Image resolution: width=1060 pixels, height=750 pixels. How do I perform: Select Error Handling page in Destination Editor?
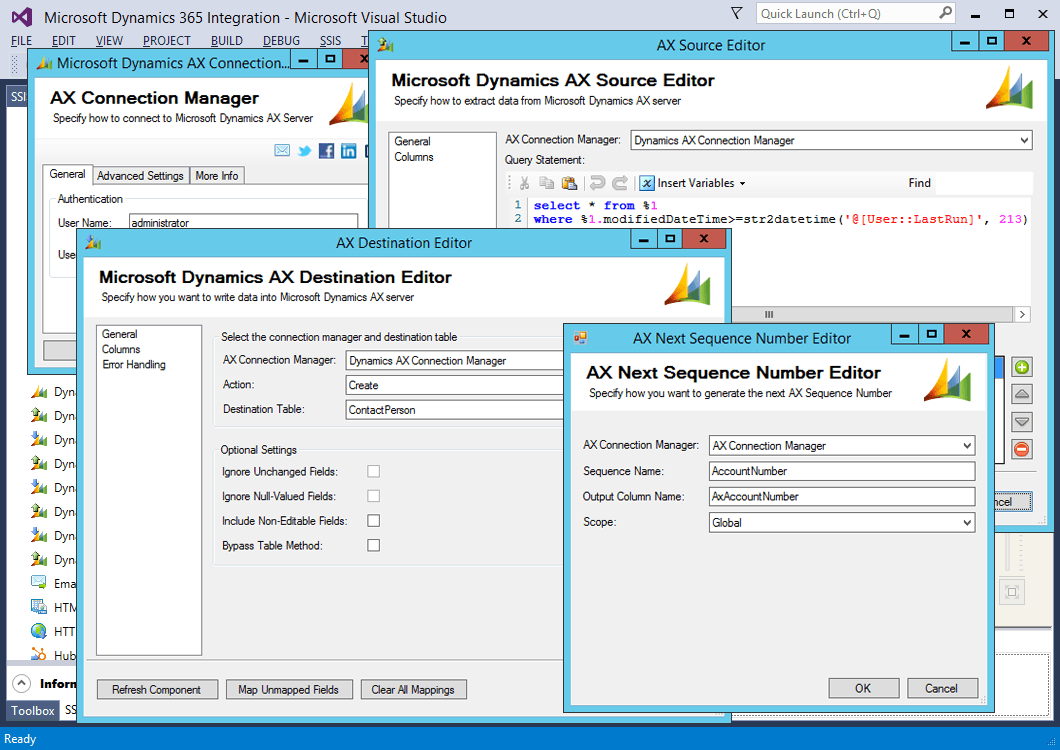click(134, 365)
